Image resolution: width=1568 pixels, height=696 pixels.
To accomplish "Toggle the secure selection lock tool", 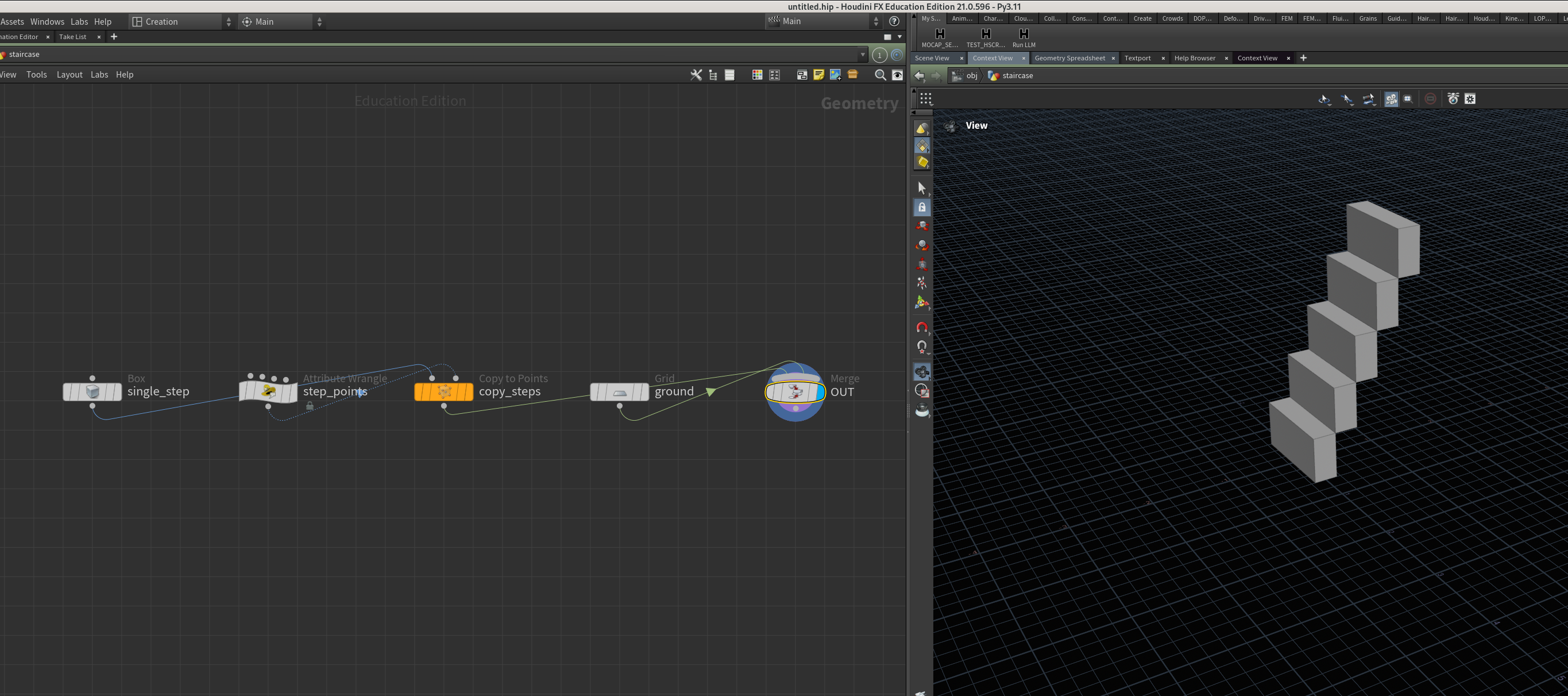I will tap(922, 207).
